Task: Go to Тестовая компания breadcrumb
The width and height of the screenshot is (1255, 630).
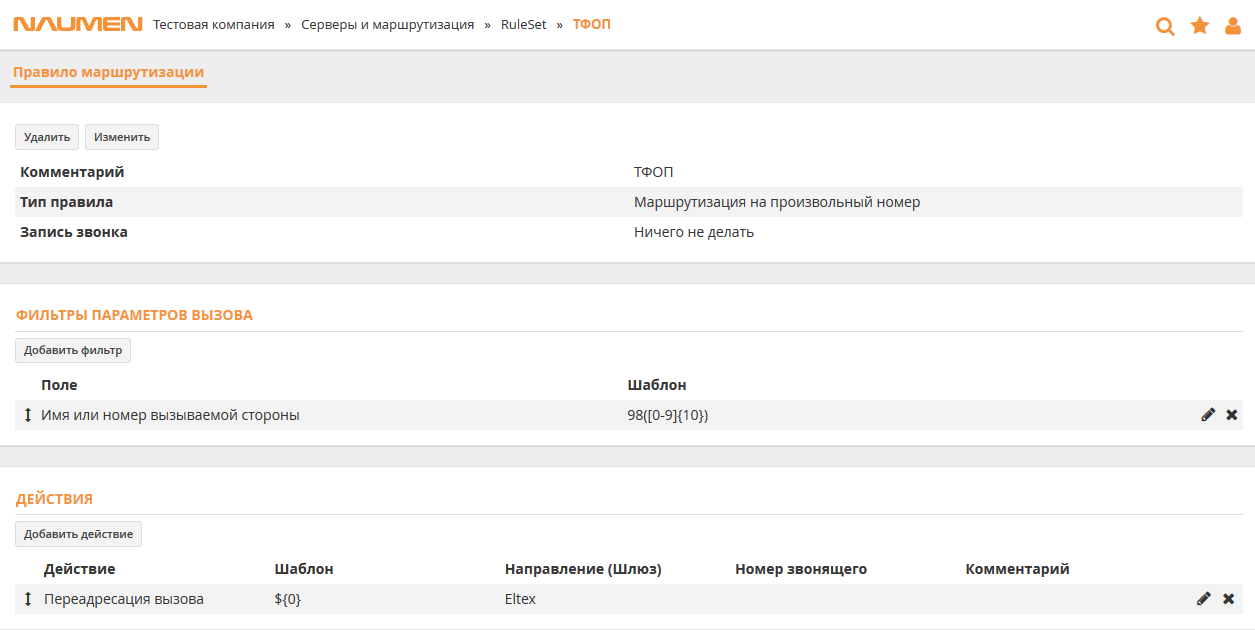Action: tap(214, 24)
